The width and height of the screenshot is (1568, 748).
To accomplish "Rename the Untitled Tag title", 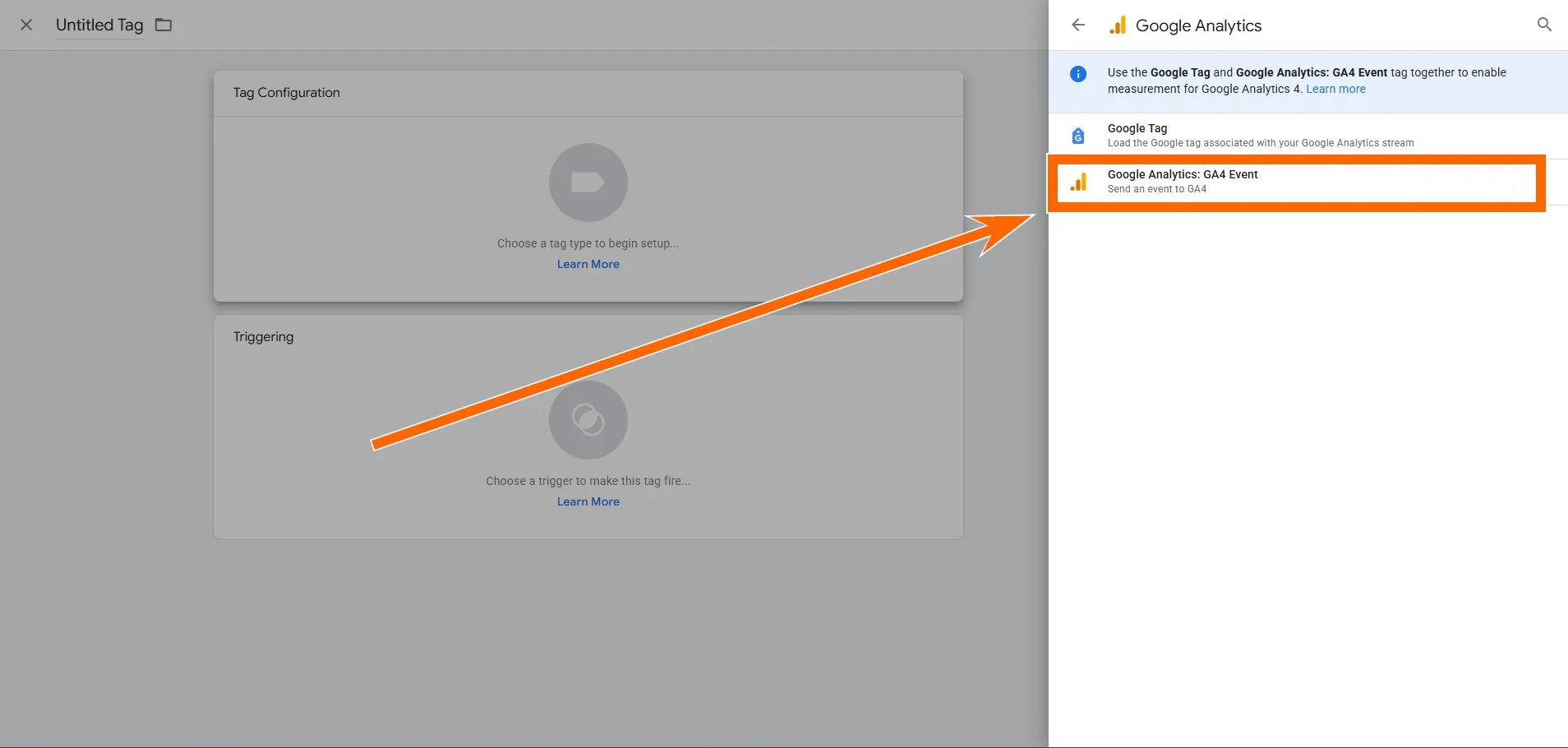I will (x=99, y=25).
